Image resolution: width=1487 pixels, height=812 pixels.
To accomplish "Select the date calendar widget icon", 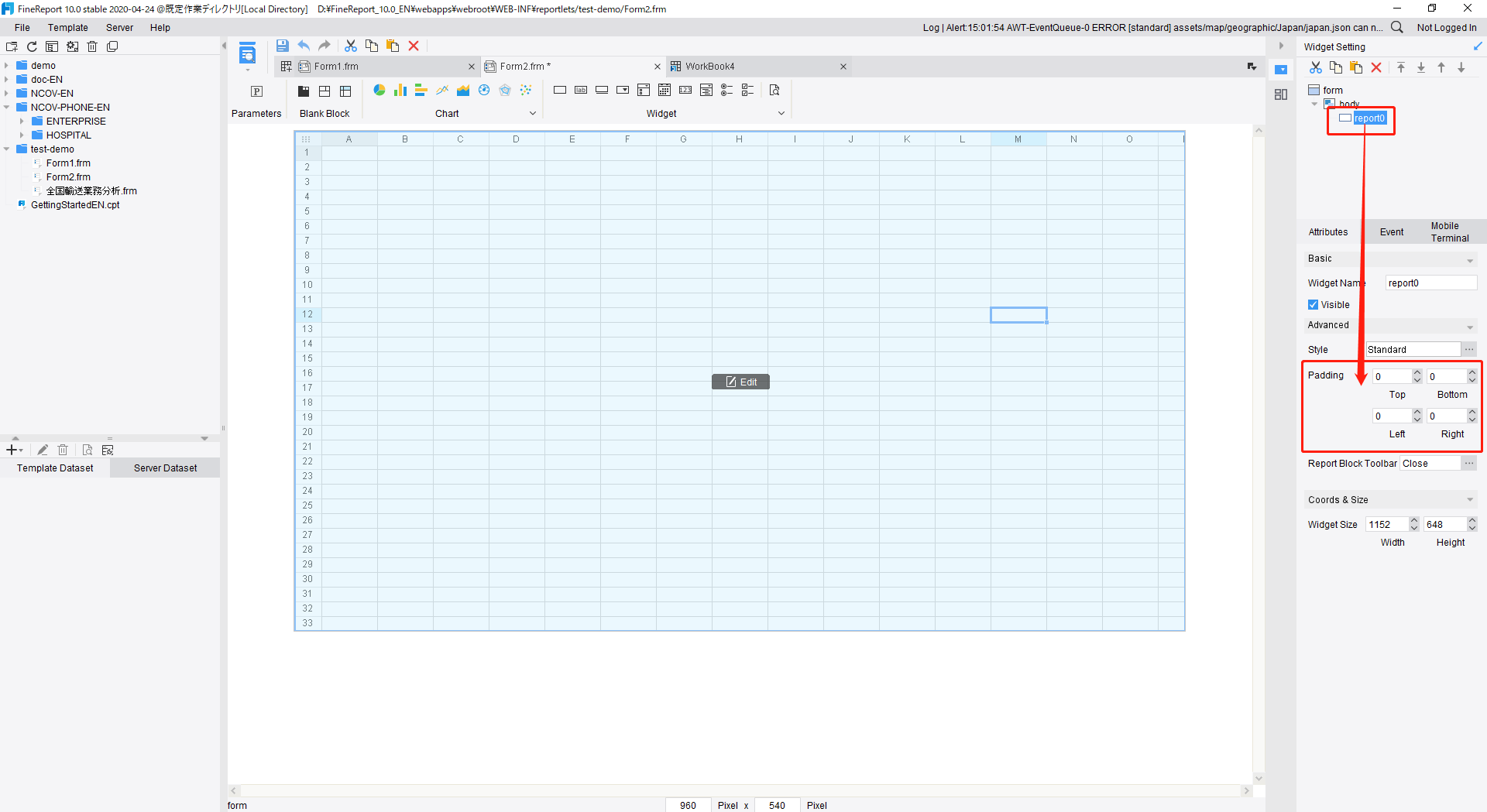I will click(x=665, y=91).
